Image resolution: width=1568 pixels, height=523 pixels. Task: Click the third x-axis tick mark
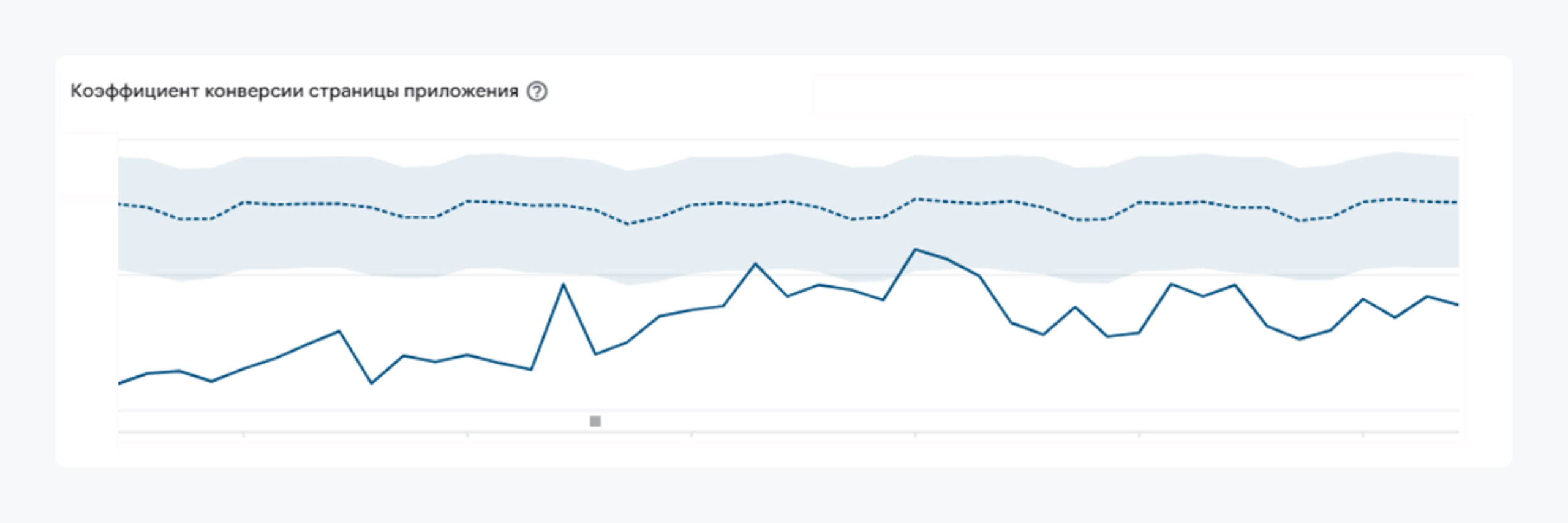click(692, 435)
